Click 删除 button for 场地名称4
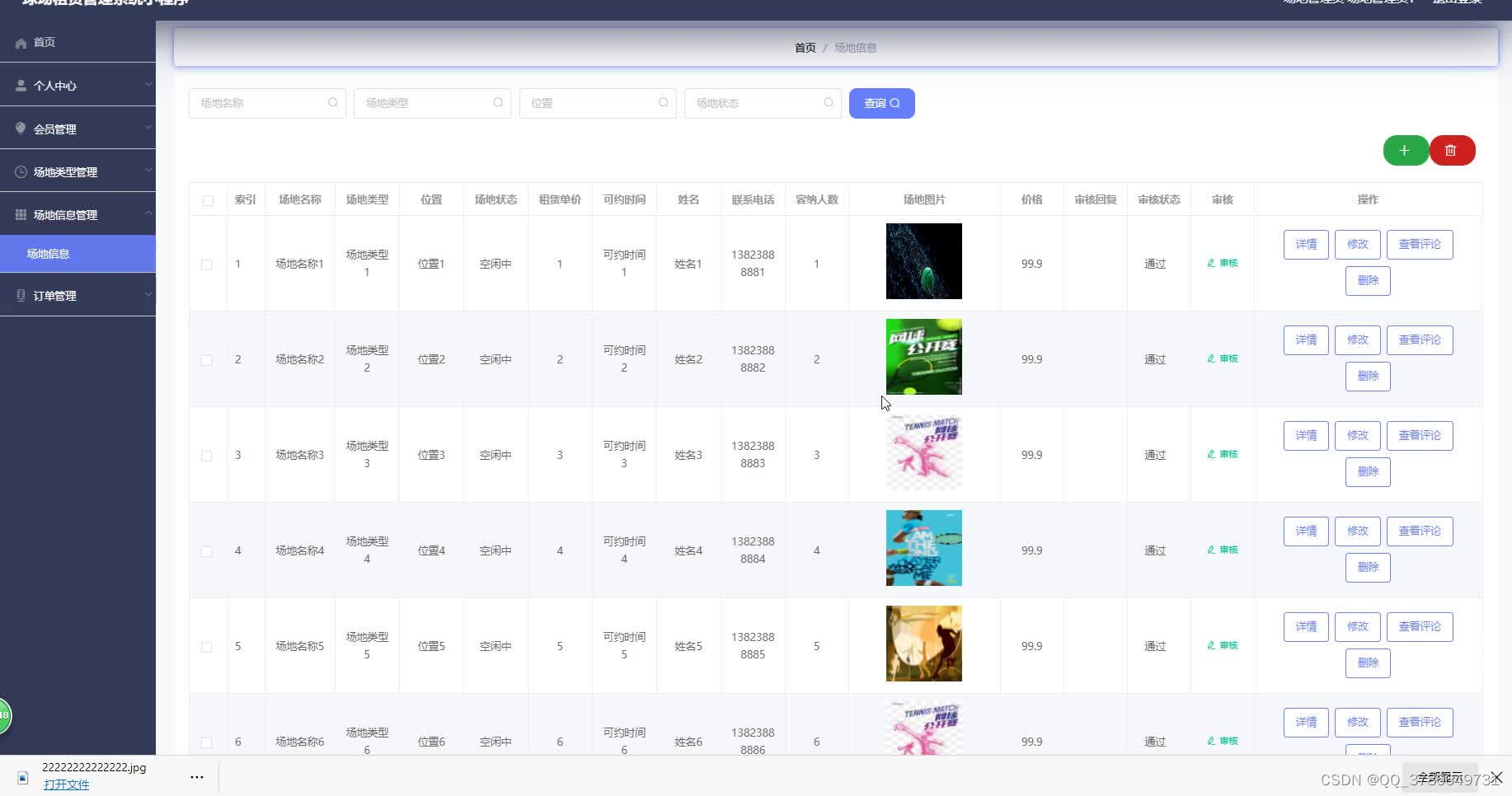Image resolution: width=1512 pixels, height=796 pixels. pyautogui.click(x=1368, y=568)
